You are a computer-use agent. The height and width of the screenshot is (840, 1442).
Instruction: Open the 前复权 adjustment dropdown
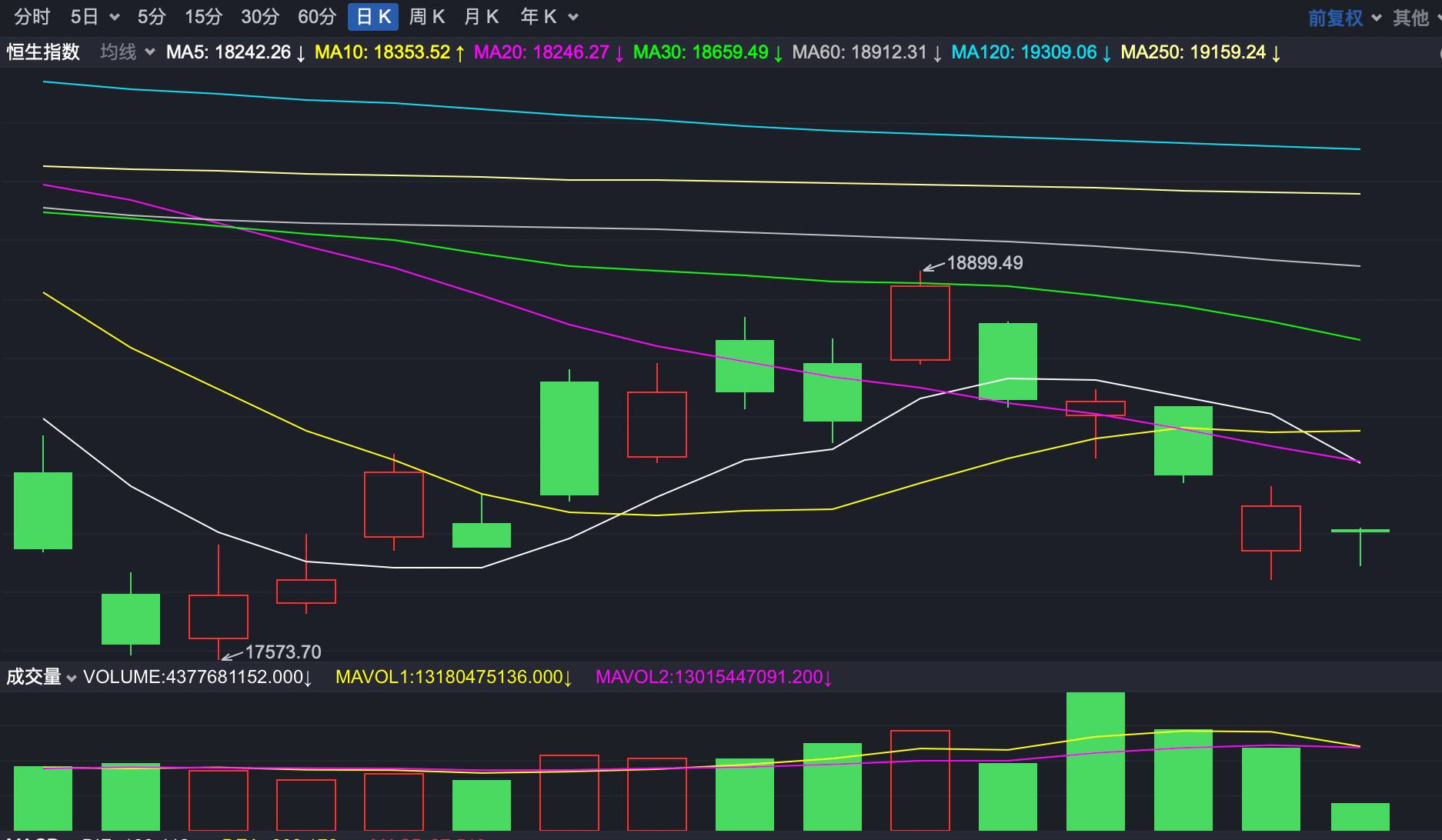click(1344, 18)
